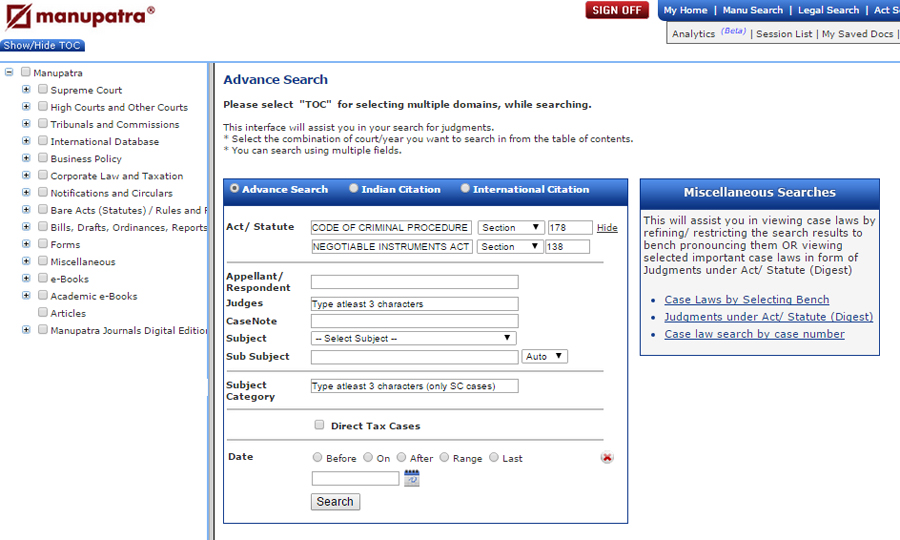
Task: Open Case law search by case number
Action: click(x=754, y=334)
